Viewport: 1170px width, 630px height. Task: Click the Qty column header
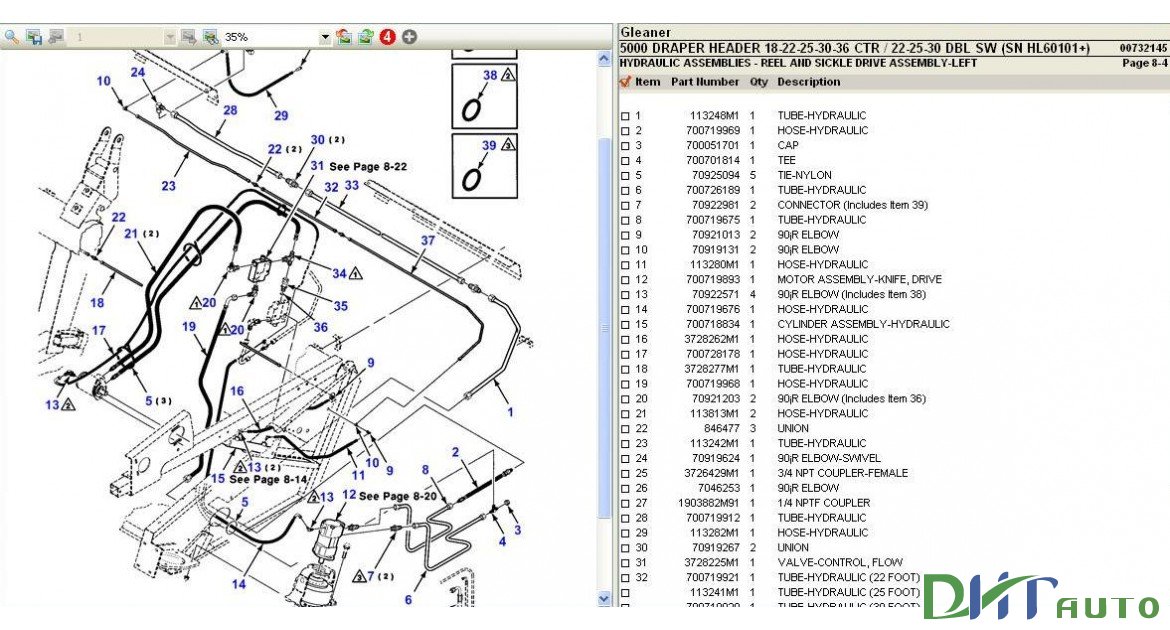(758, 81)
